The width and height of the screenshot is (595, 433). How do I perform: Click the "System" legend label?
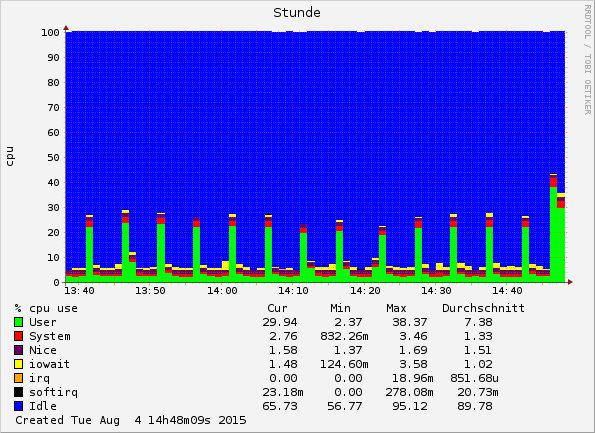[x=50, y=337]
